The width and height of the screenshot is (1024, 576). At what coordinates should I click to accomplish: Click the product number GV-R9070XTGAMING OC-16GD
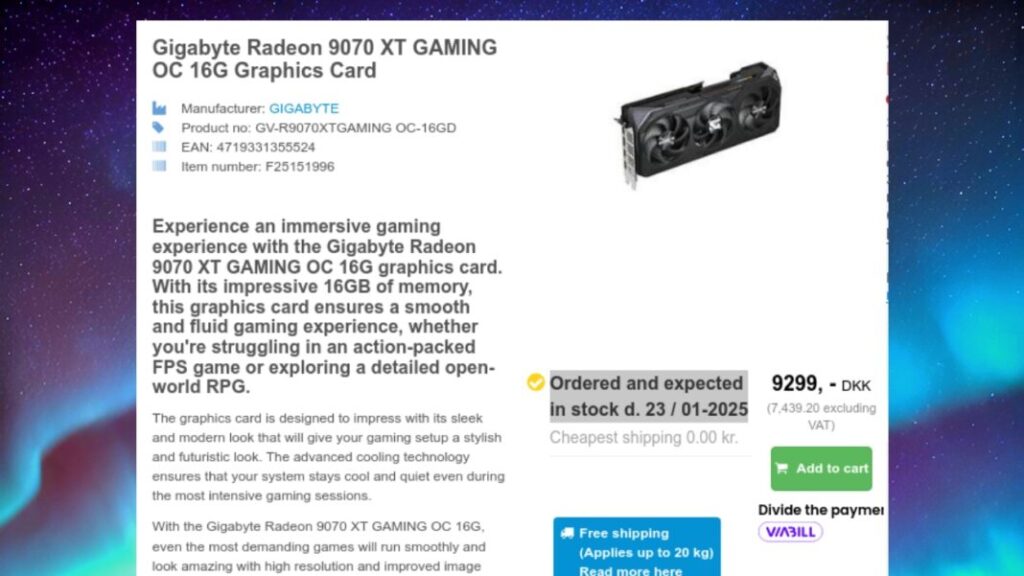pyautogui.click(x=355, y=128)
